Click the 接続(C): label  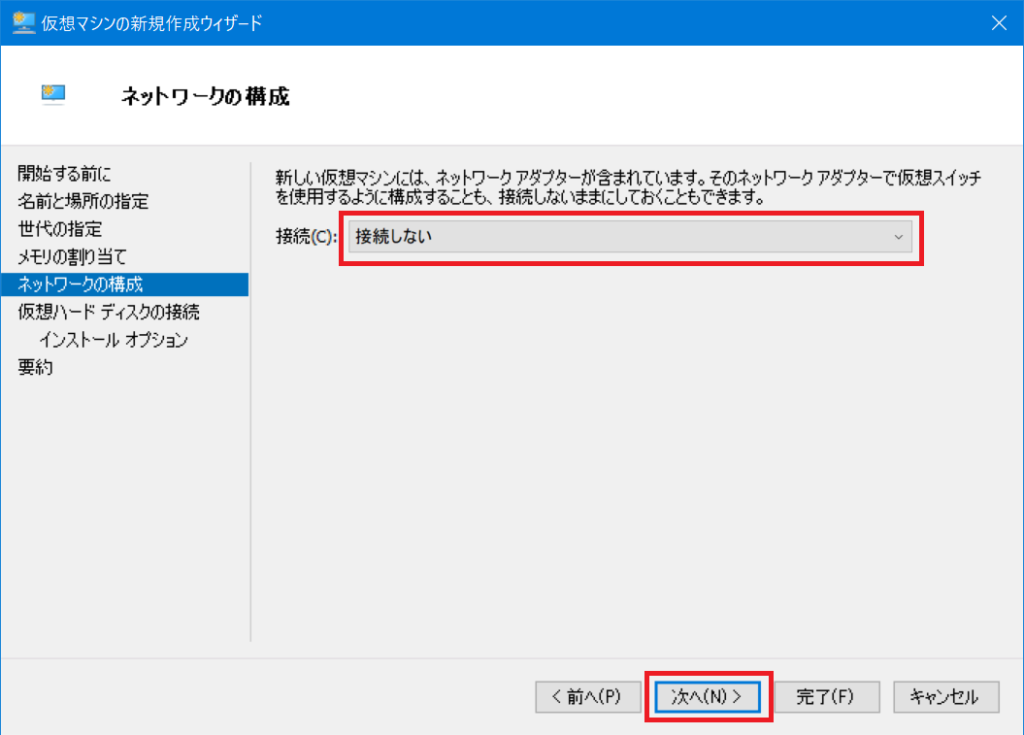(306, 237)
